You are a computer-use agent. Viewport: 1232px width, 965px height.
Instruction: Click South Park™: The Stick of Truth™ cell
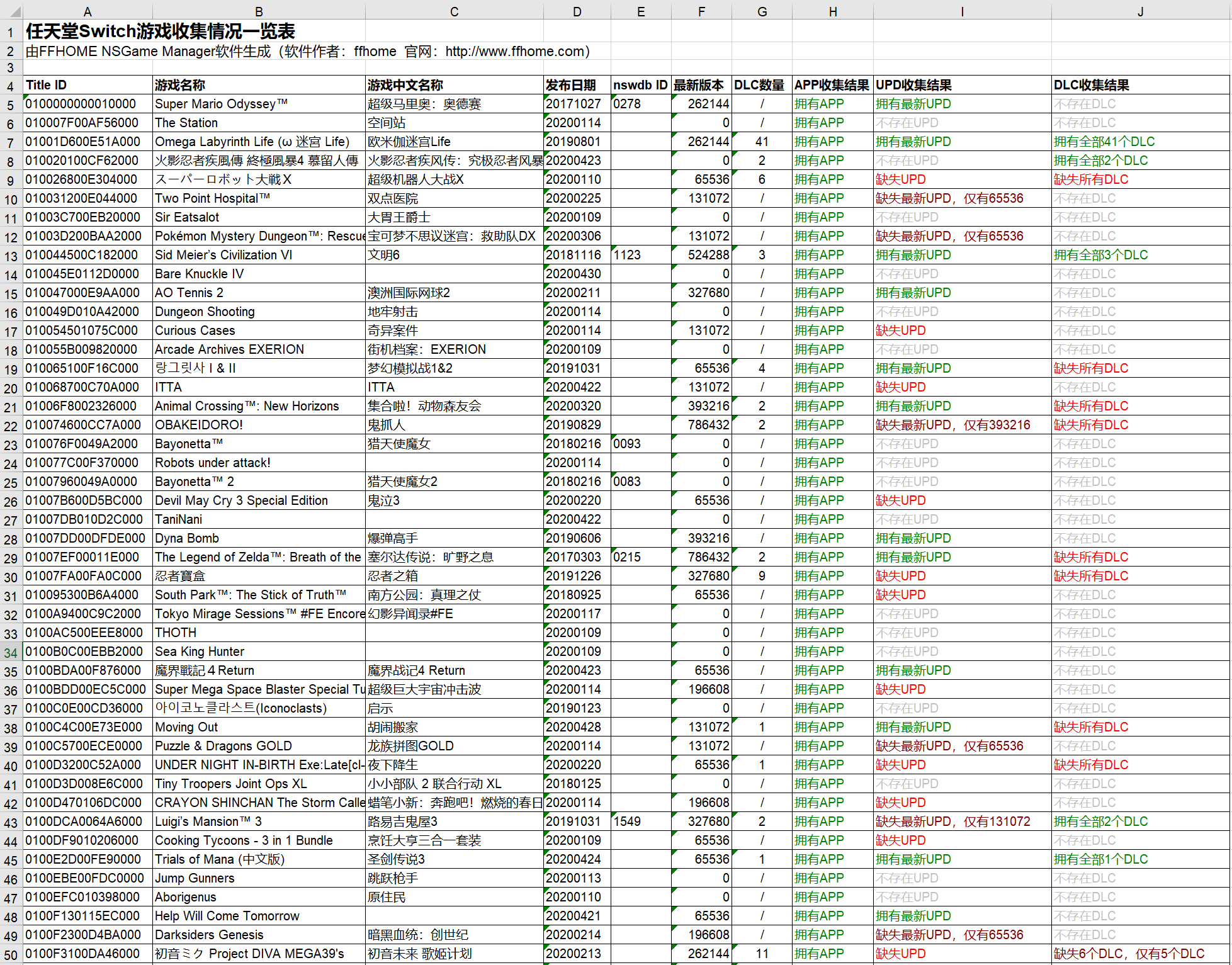coord(259,595)
